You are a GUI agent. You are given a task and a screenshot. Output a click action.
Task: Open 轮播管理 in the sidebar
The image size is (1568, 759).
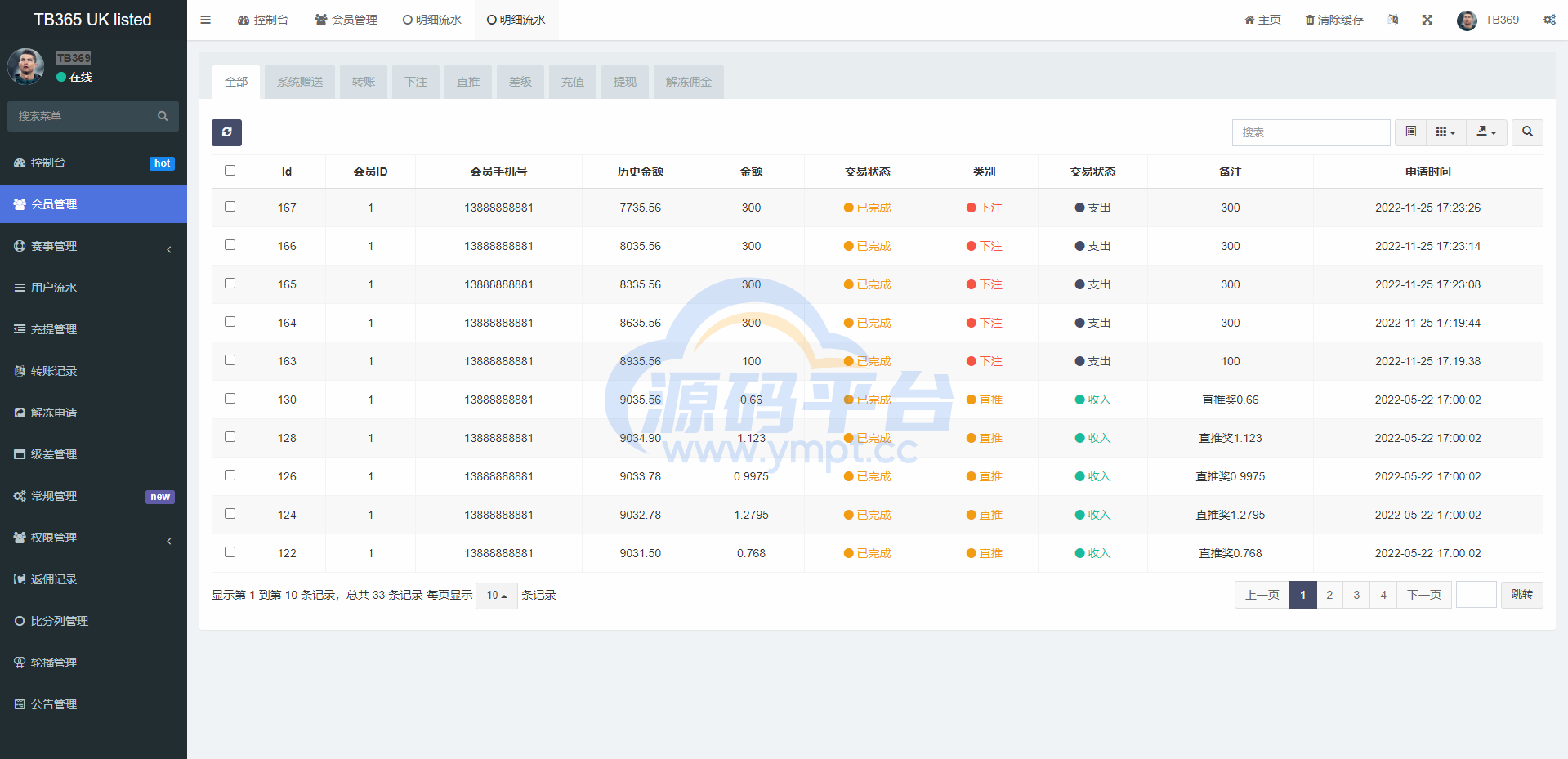pyautogui.click(x=93, y=663)
